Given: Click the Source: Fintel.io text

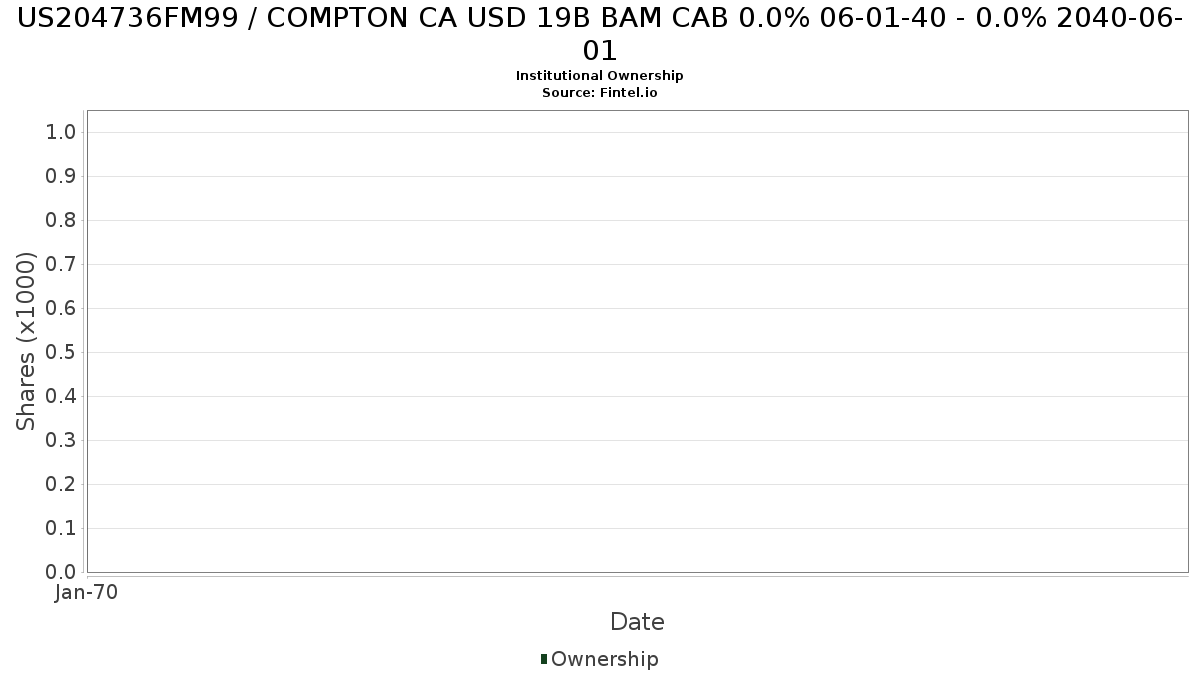Looking at the screenshot, I should pyautogui.click(x=600, y=93).
